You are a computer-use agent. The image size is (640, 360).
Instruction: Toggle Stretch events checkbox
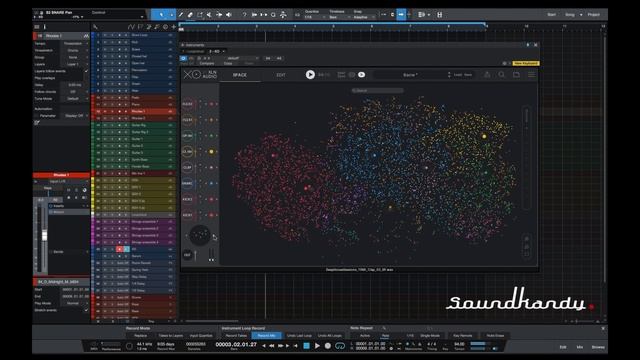coord(86,310)
